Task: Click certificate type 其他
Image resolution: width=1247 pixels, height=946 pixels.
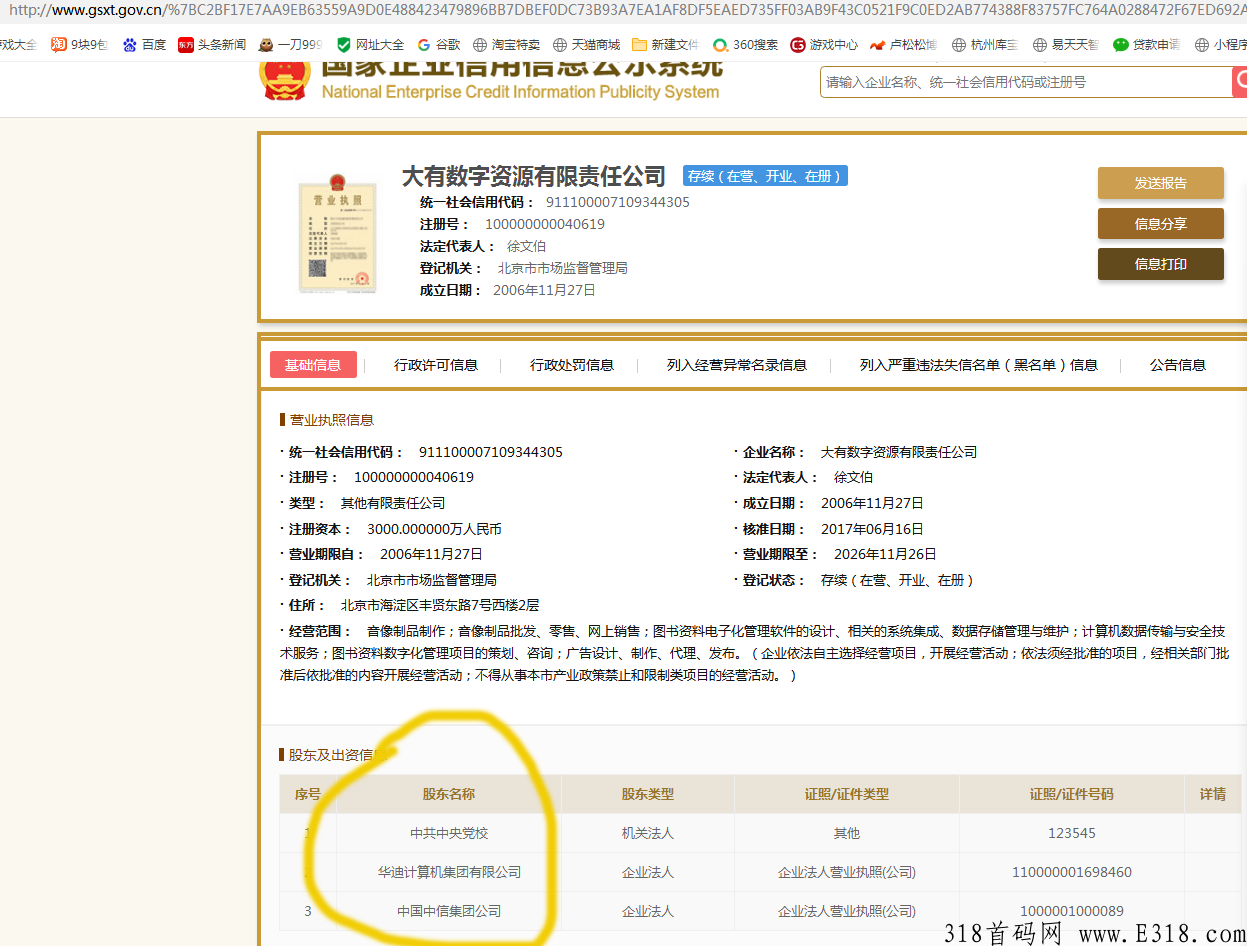Action: (x=847, y=833)
